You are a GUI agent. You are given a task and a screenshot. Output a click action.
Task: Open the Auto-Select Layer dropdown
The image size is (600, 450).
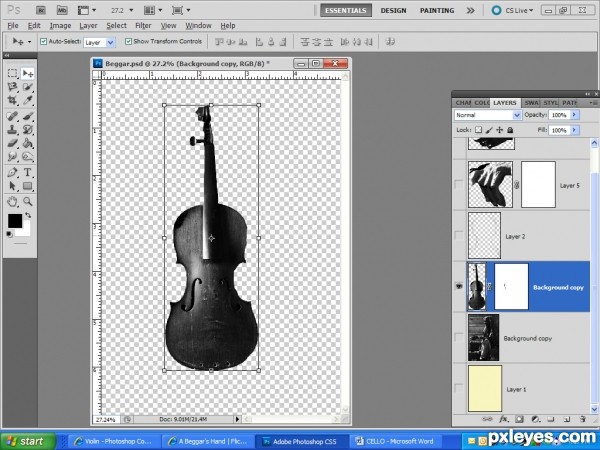point(111,42)
